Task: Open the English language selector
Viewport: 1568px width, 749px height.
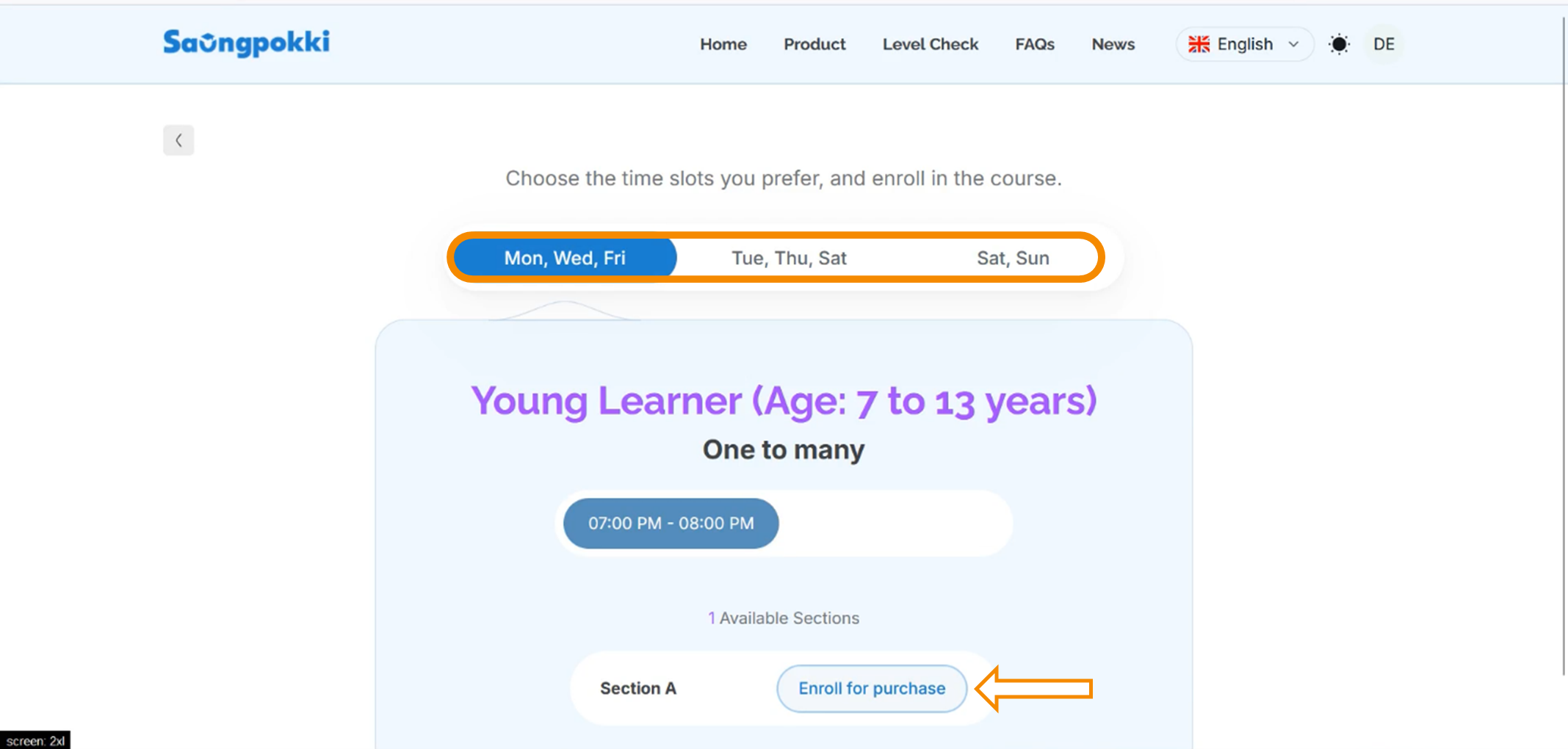Action: 1244,44
